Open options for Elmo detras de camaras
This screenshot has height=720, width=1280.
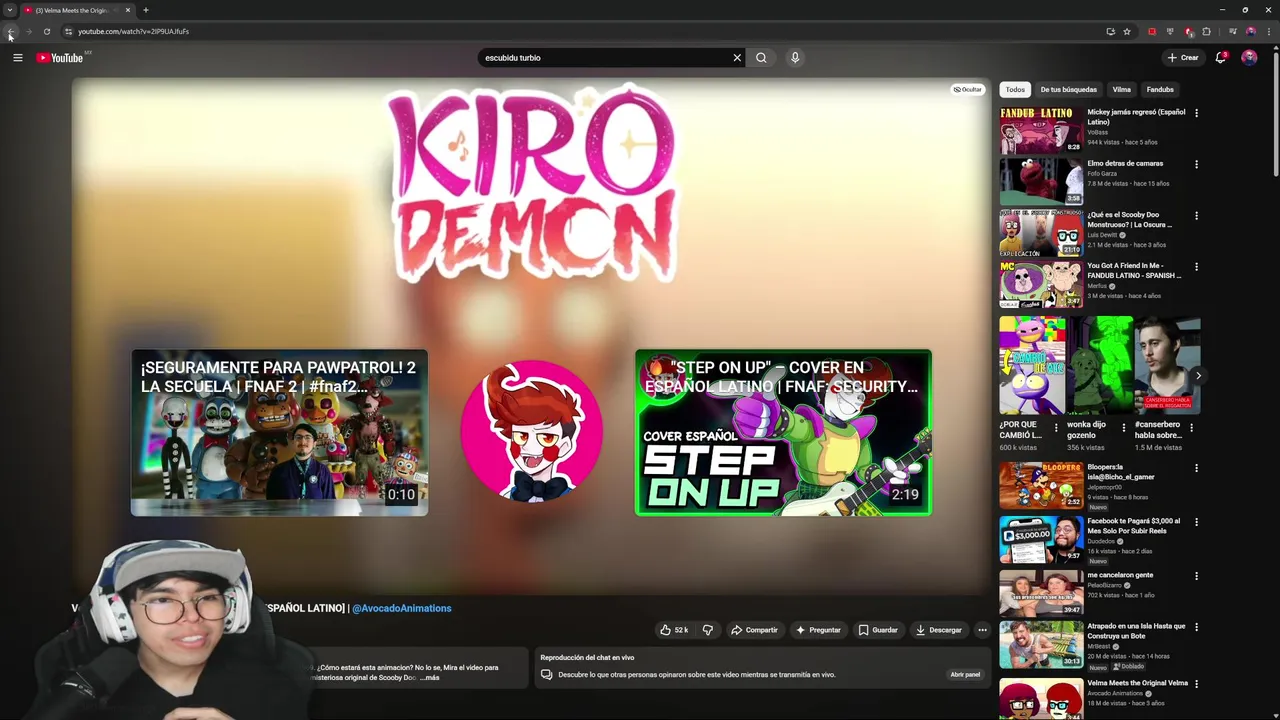pos(1196,164)
